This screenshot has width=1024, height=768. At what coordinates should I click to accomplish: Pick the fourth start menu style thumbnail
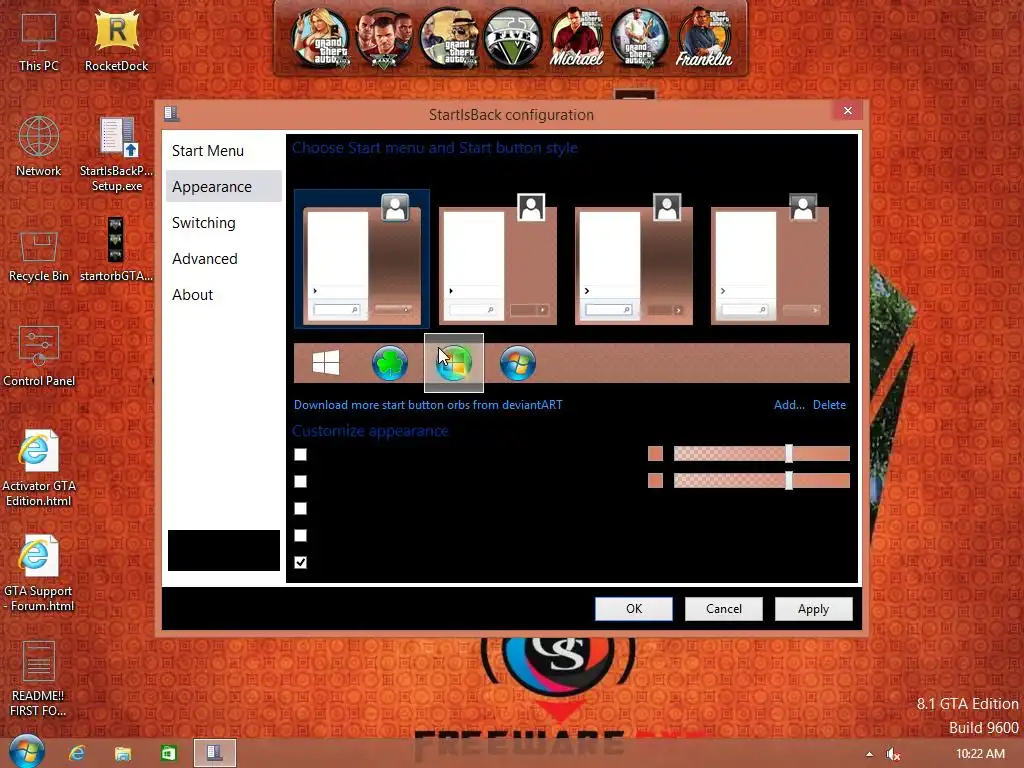pos(769,259)
